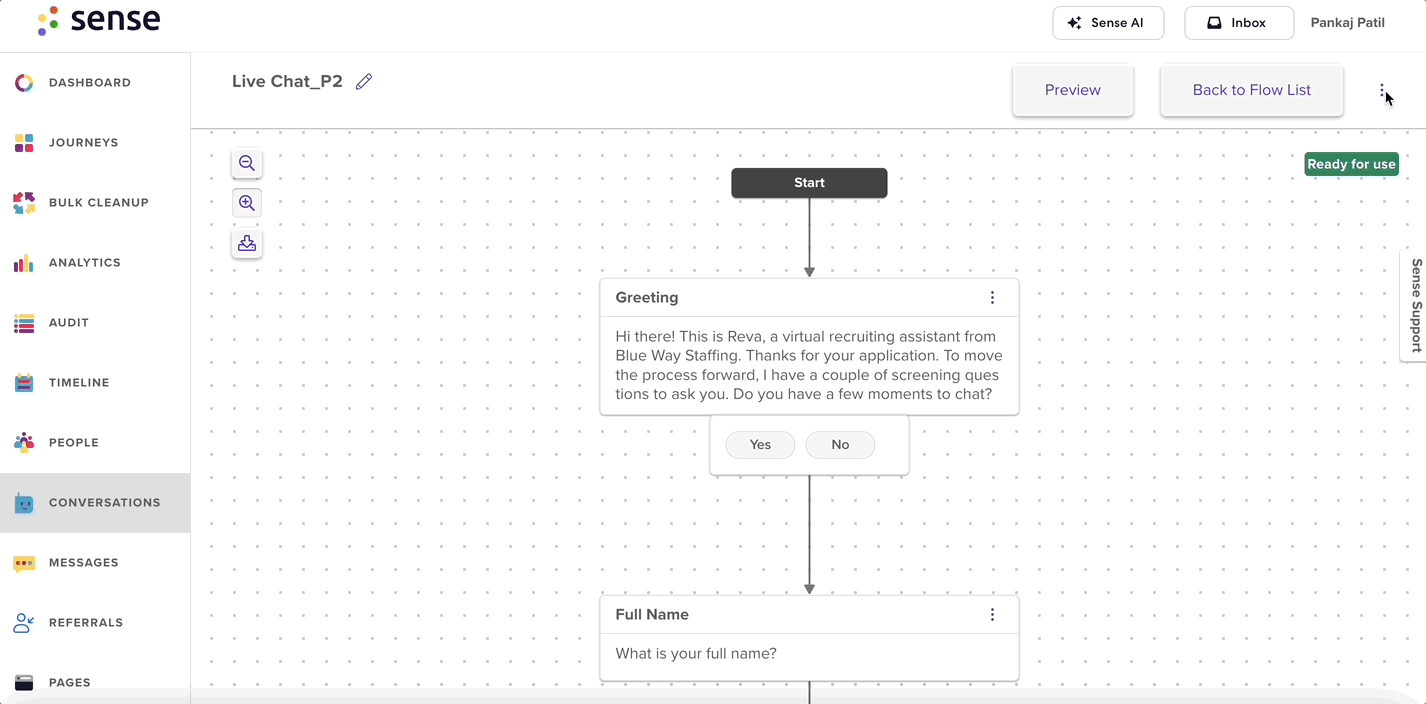Open the flow header kebab menu
The image size is (1426, 704).
pyautogui.click(x=1382, y=91)
